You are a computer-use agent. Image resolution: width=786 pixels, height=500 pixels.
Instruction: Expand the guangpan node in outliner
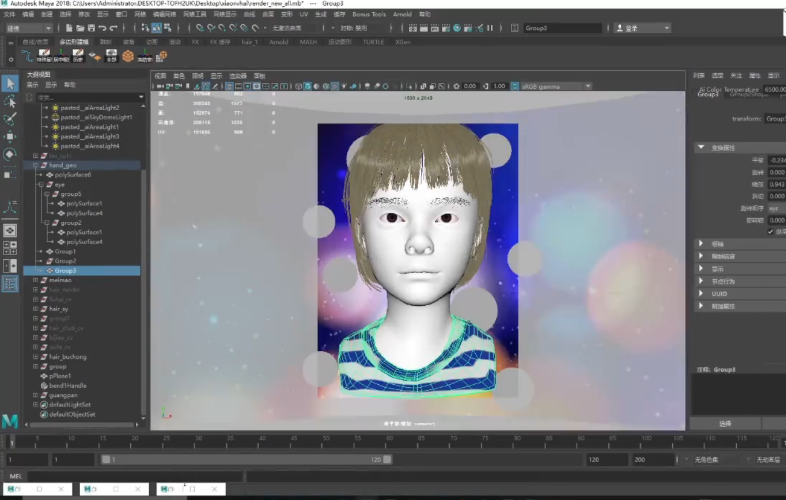pos(36,395)
